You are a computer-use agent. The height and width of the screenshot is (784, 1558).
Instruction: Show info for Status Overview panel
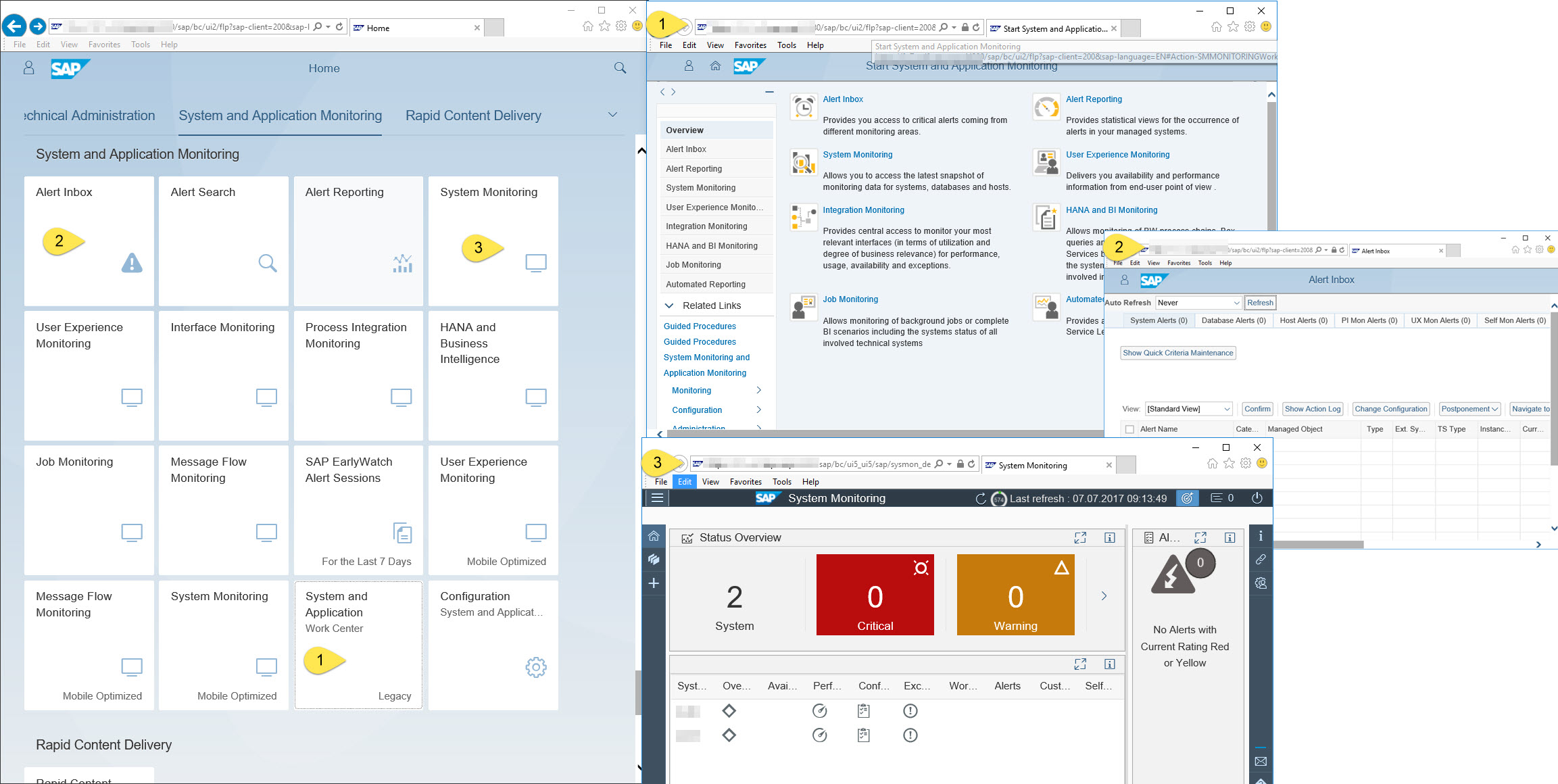1110,538
